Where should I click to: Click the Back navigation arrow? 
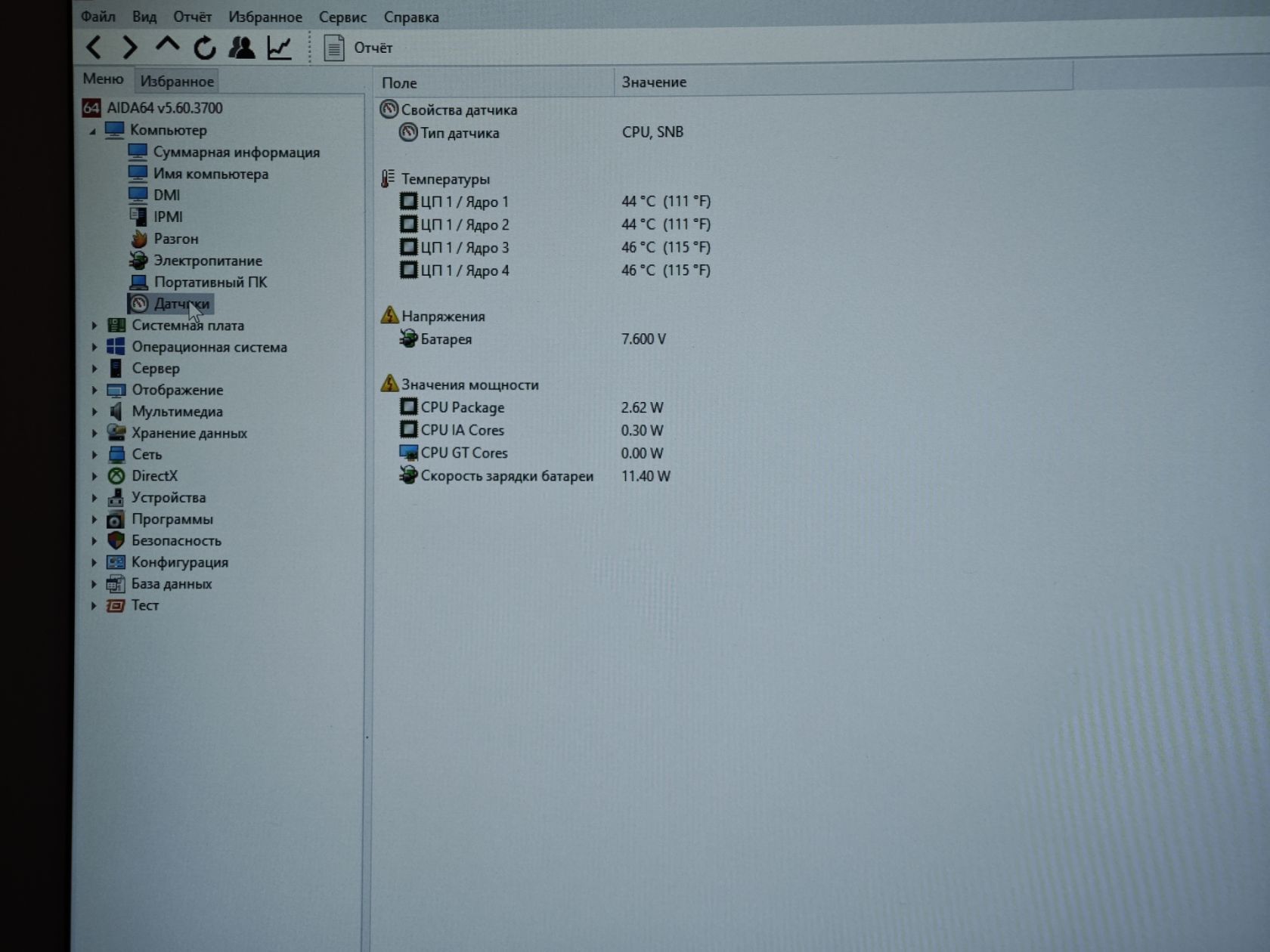tap(94, 48)
